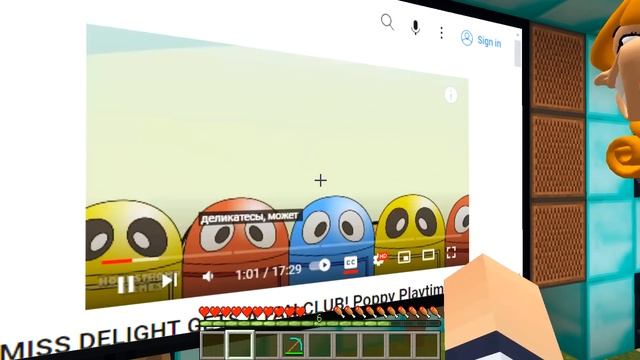Enter fullscreen mode

tap(451, 253)
